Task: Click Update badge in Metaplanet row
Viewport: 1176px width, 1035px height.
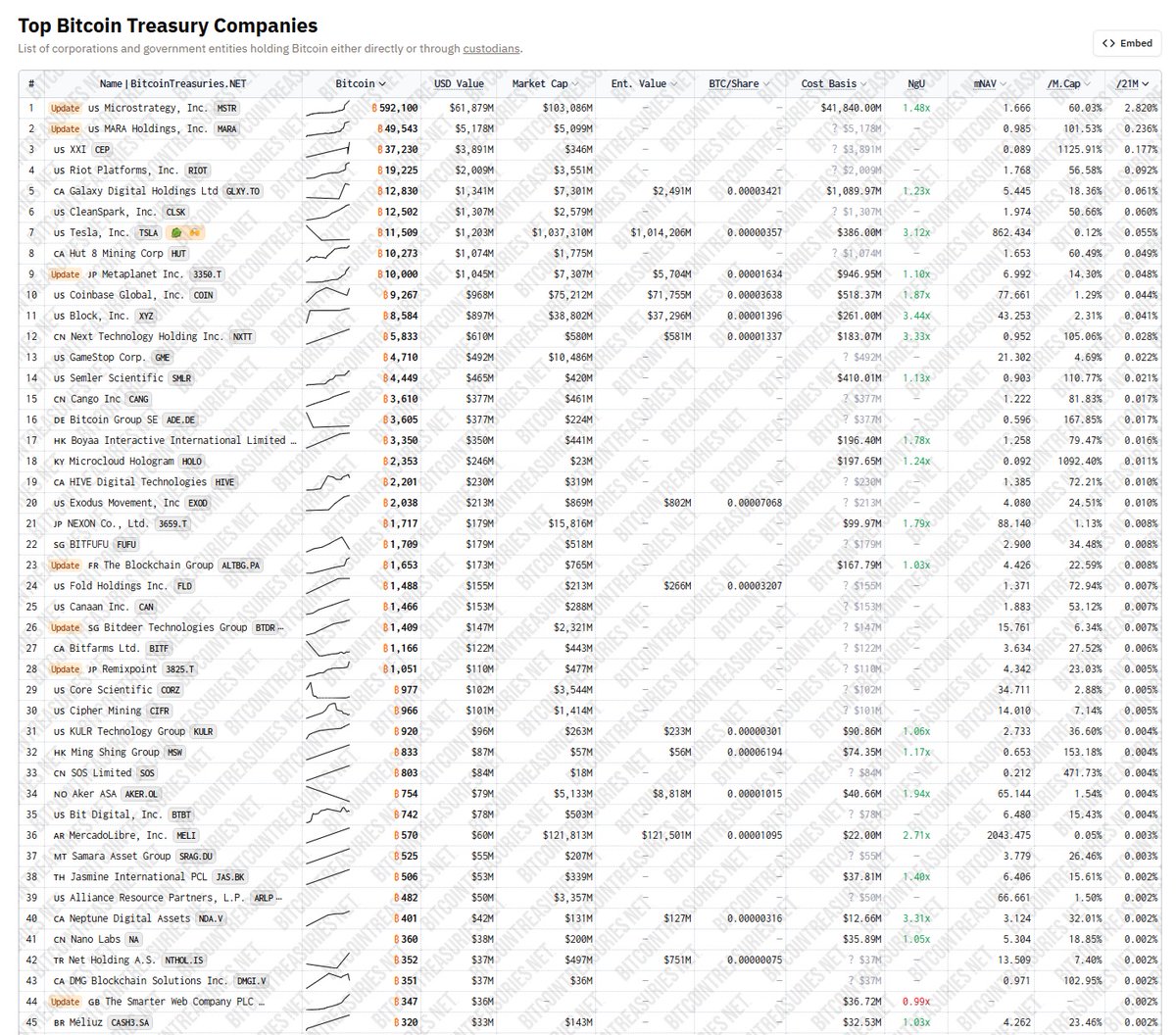Action: pyautogui.click(x=65, y=274)
